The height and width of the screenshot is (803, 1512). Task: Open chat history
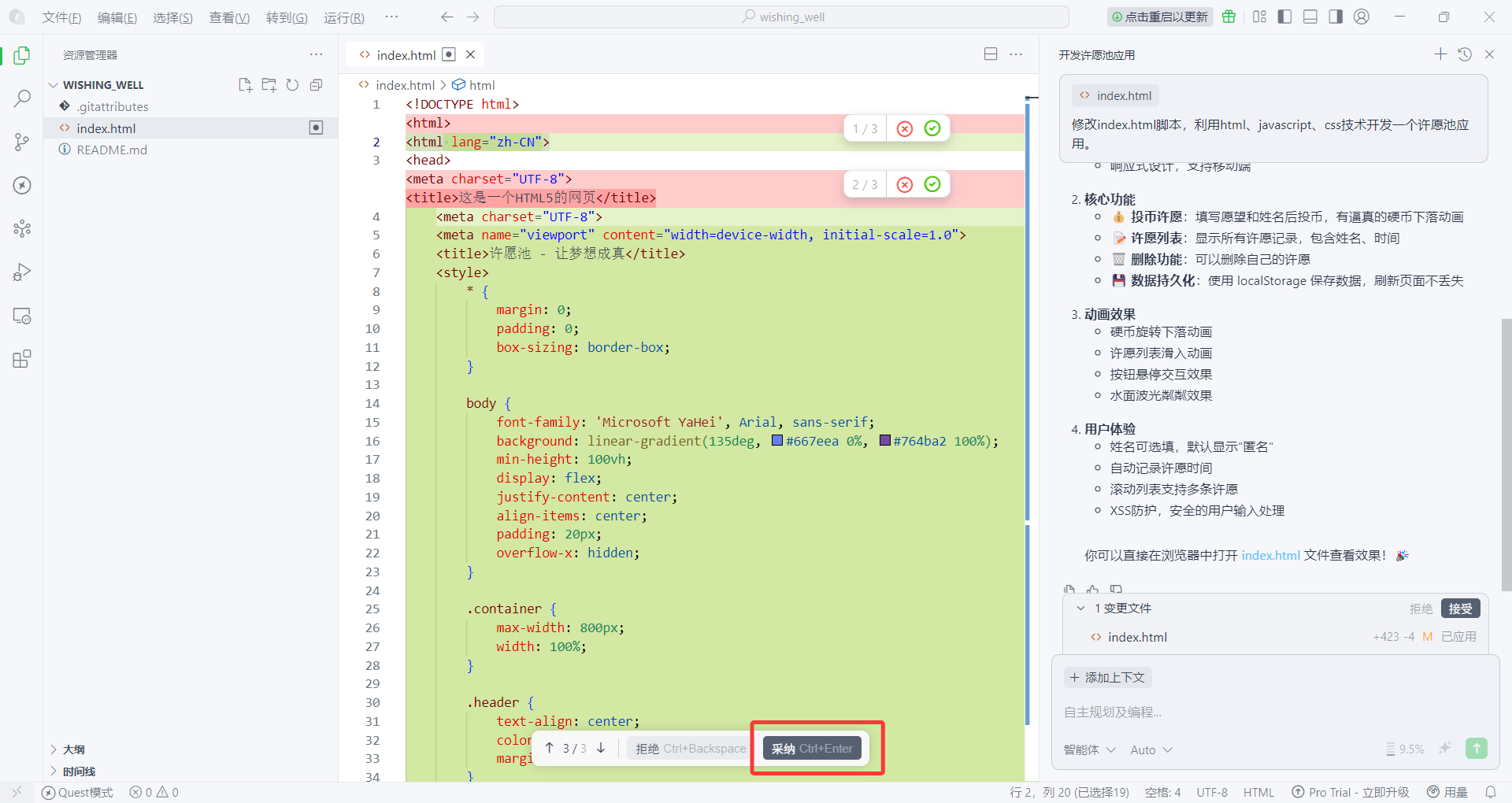tap(1465, 54)
